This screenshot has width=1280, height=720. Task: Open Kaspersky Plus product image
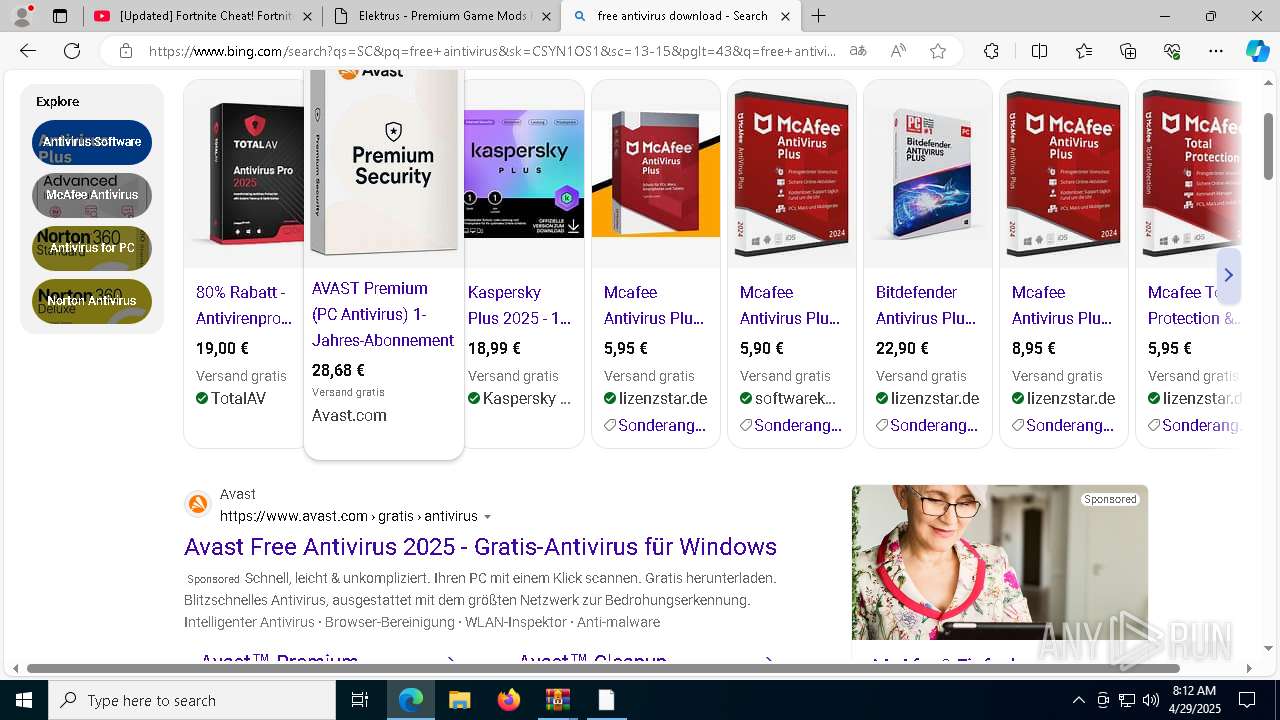pyautogui.click(x=524, y=174)
